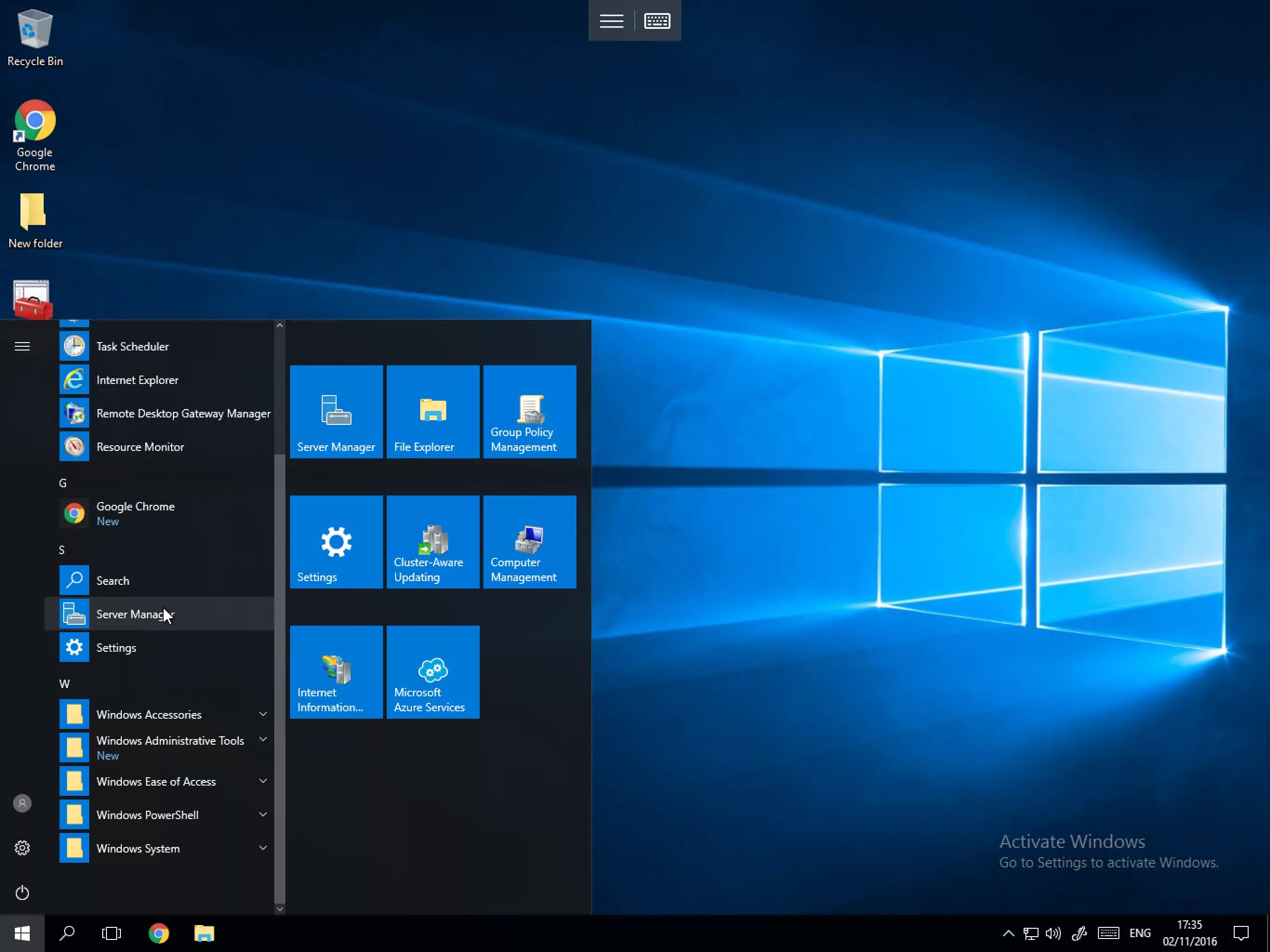Select Internet Explorer from app list

pyautogui.click(x=137, y=379)
